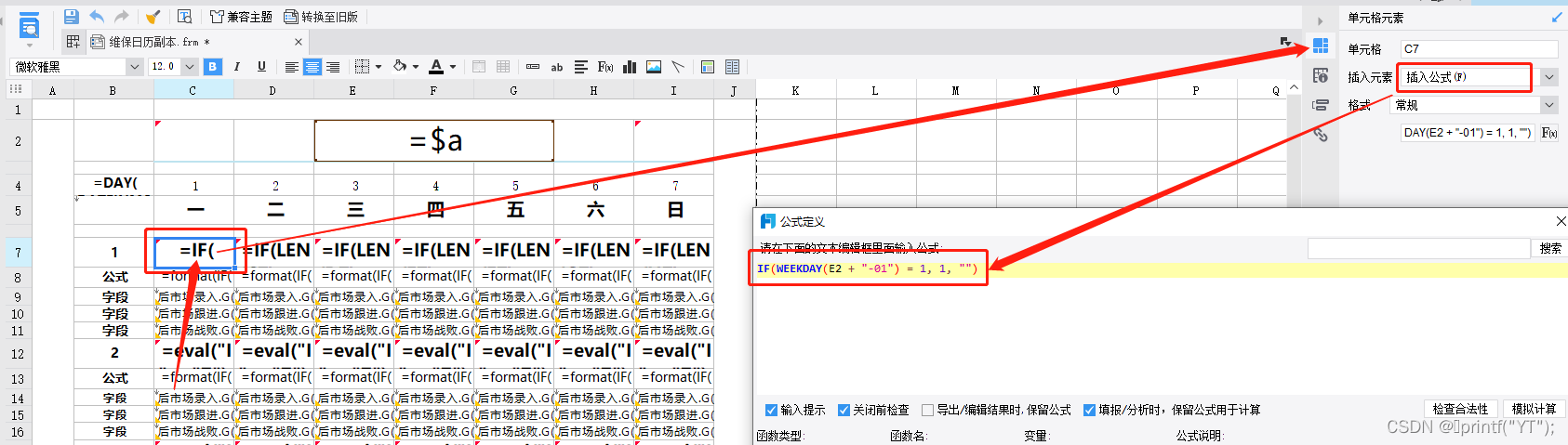Expand the border style dropdown arrow
Screen dimensions: 1568x445
(x=379, y=67)
